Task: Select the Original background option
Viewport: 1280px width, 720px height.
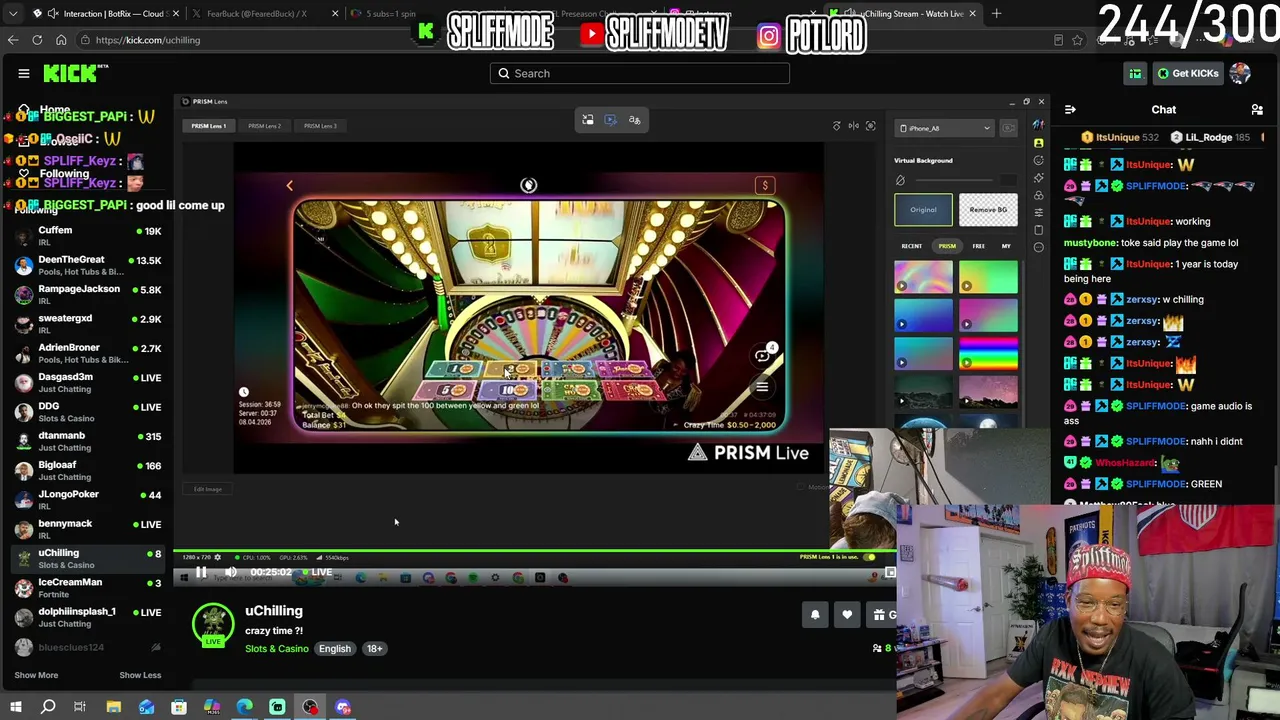Action: tap(923, 210)
